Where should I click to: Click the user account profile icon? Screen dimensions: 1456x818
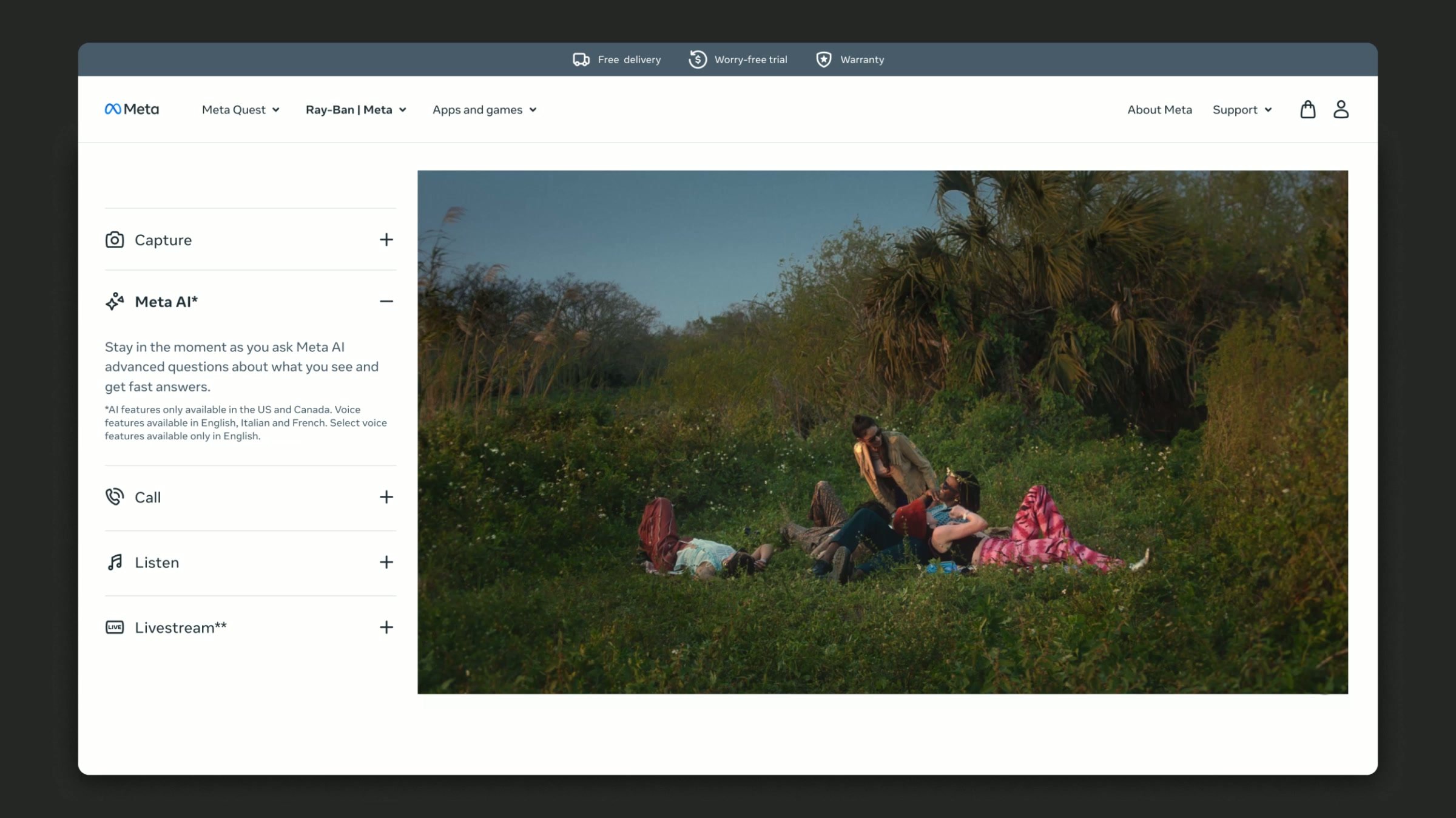[1341, 109]
